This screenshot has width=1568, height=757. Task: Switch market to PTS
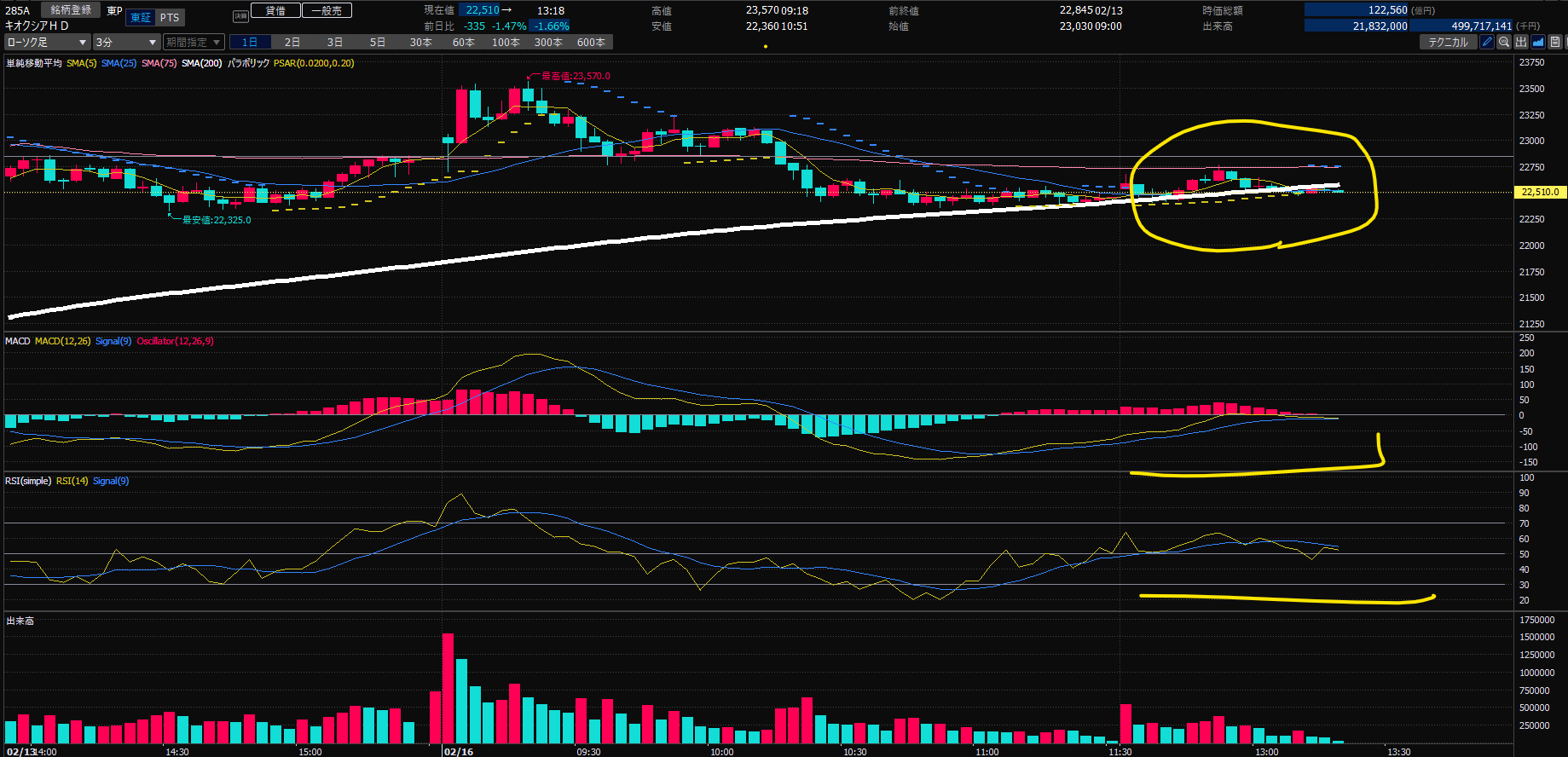(170, 17)
